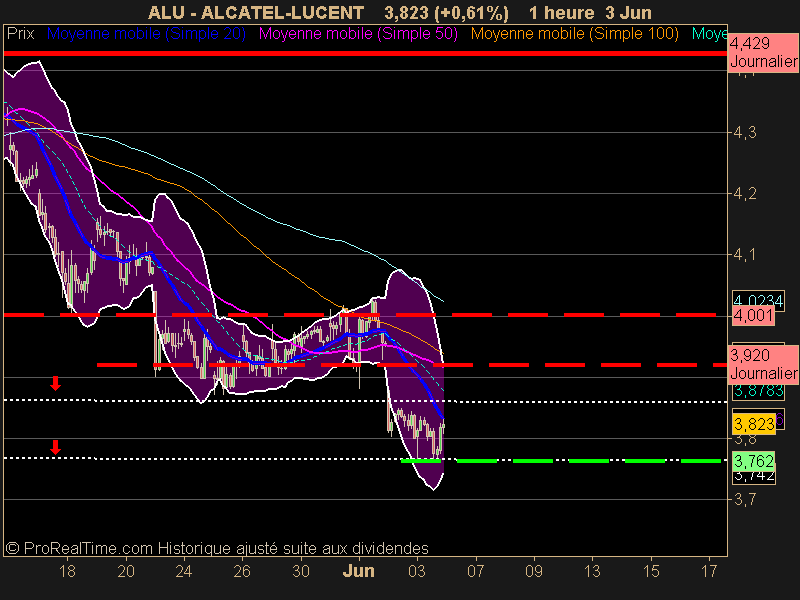The image size is (800, 600).
Task: Click the '3 Jun' date in title
Action: point(628,12)
